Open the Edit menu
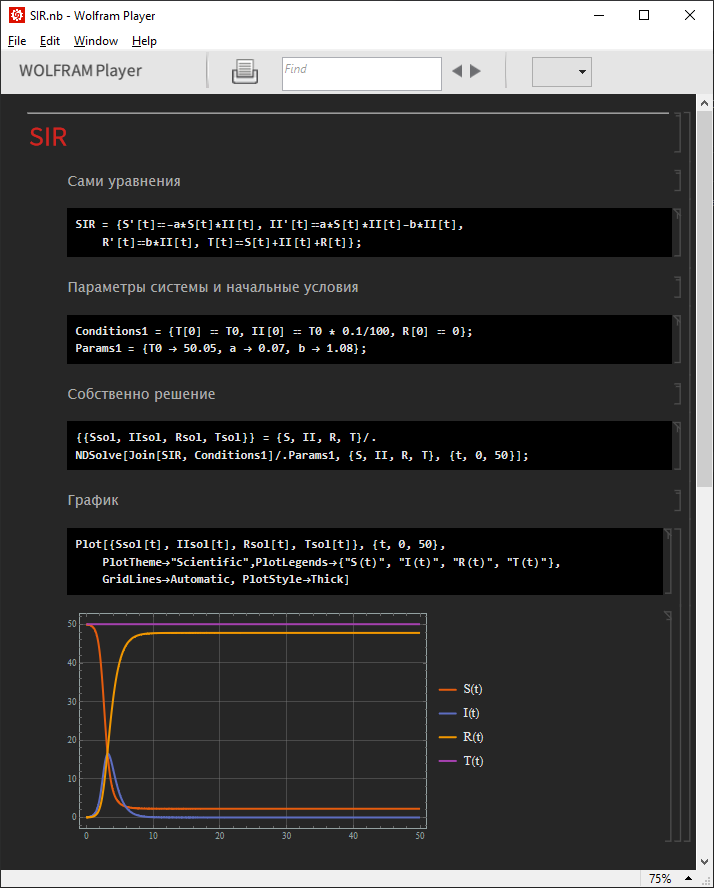The height and width of the screenshot is (888, 714). tap(50, 41)
